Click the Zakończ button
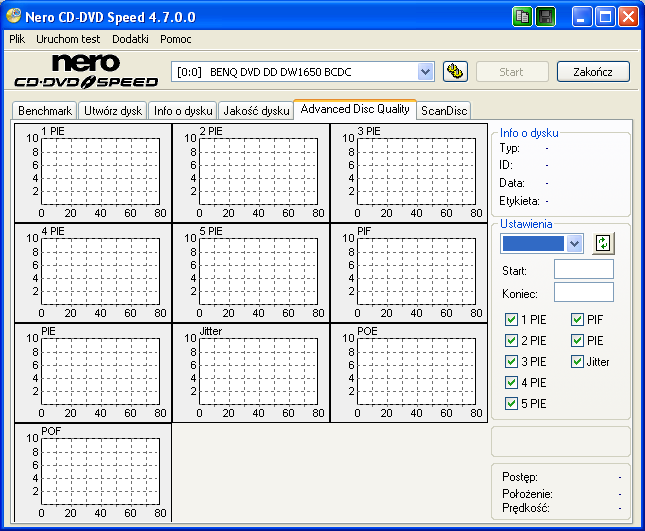645x531 pixels. pyautogui.click(x=593, y=72)
